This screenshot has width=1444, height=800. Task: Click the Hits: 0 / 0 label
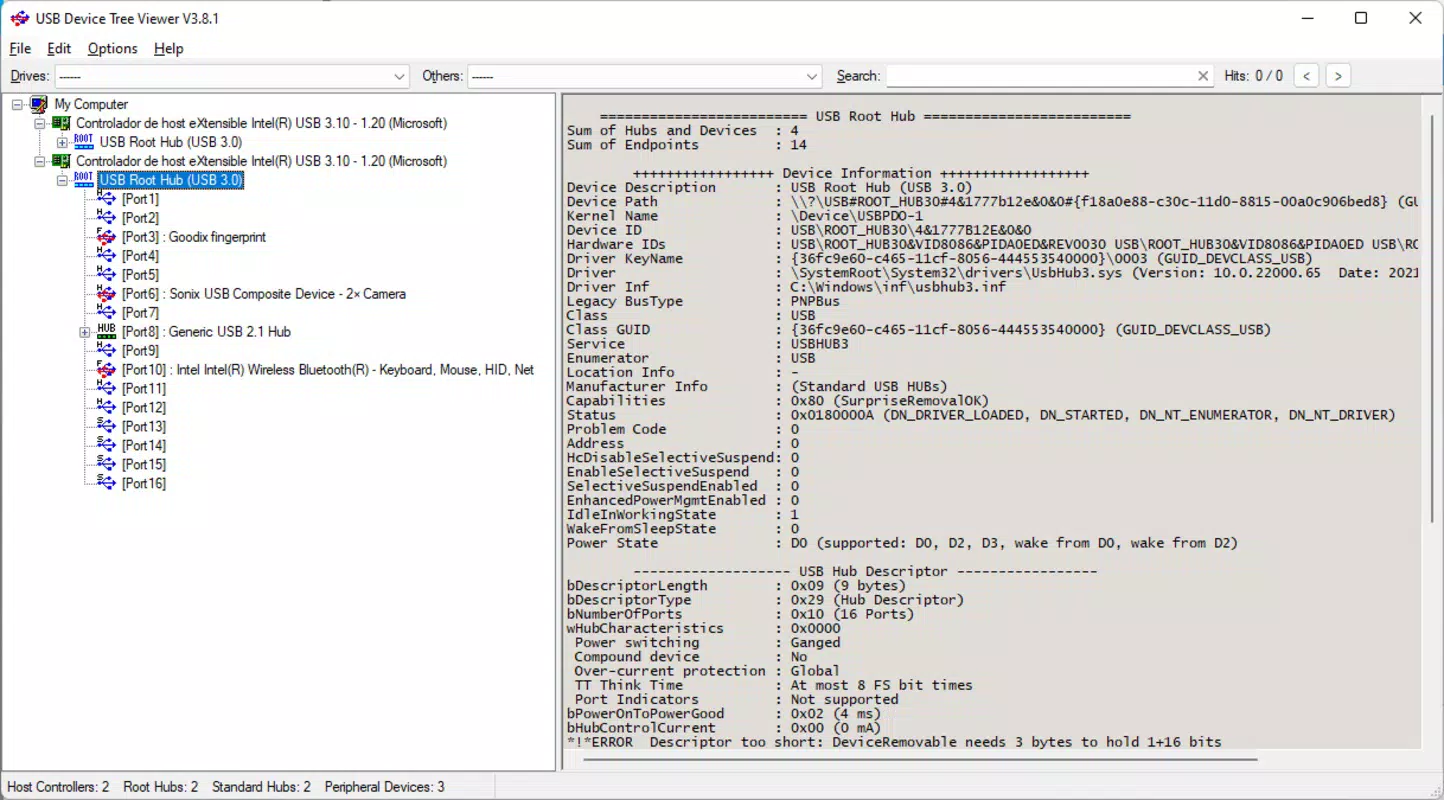tap(1253, 76)
